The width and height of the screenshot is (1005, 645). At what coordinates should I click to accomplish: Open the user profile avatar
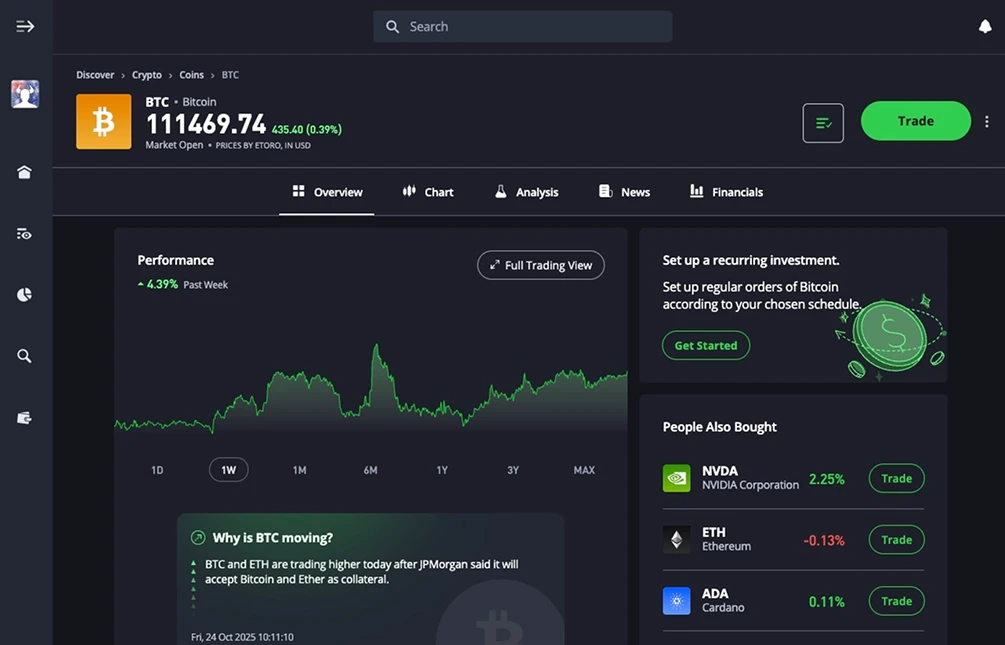(x=25, y=94)
